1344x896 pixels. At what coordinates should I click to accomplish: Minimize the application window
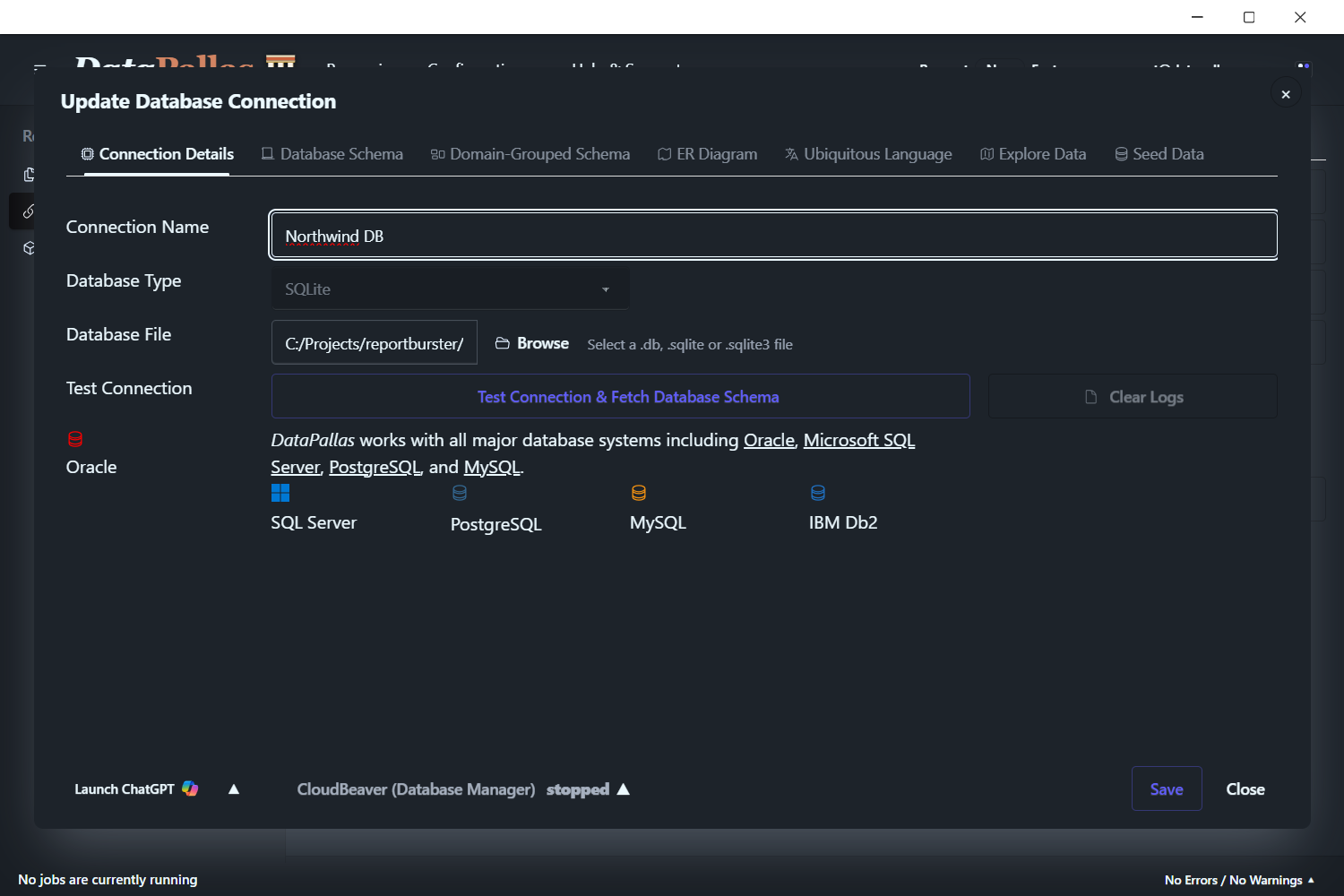click(x=1197, y=17)
